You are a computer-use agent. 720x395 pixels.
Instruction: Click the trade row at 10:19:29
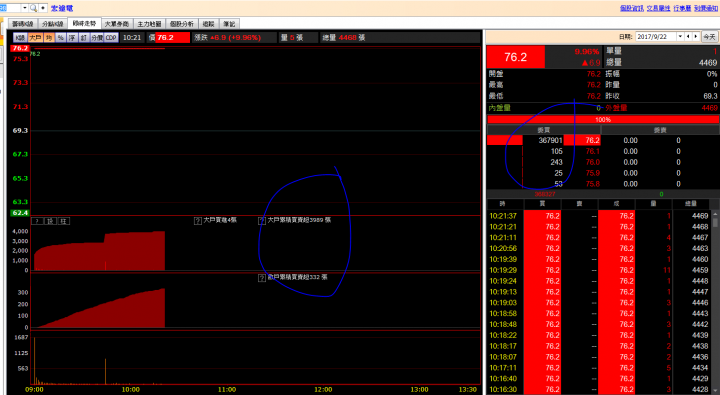[599, 270]
